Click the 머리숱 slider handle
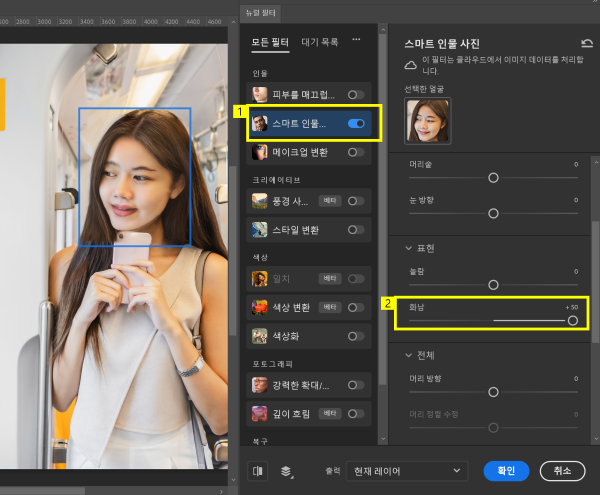The image size is (600, 495). tap(493, 178)
